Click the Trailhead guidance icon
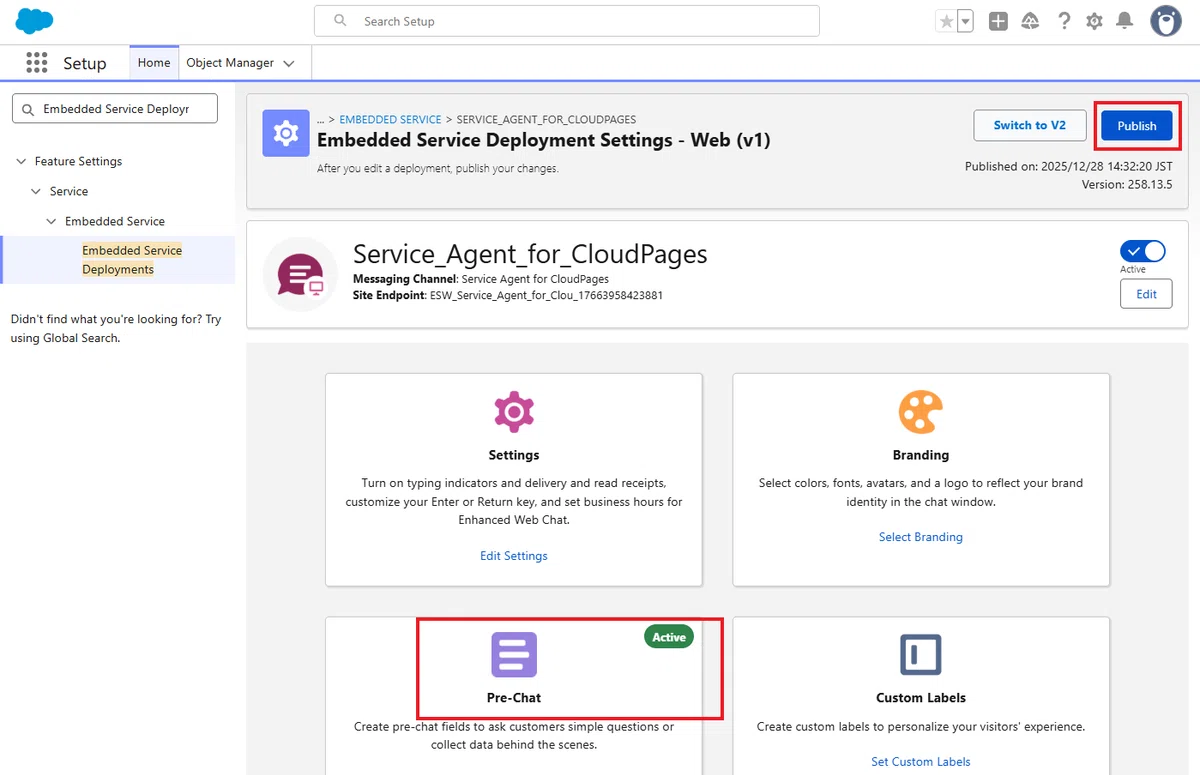1200x775 pixels. click(1030, 21)
